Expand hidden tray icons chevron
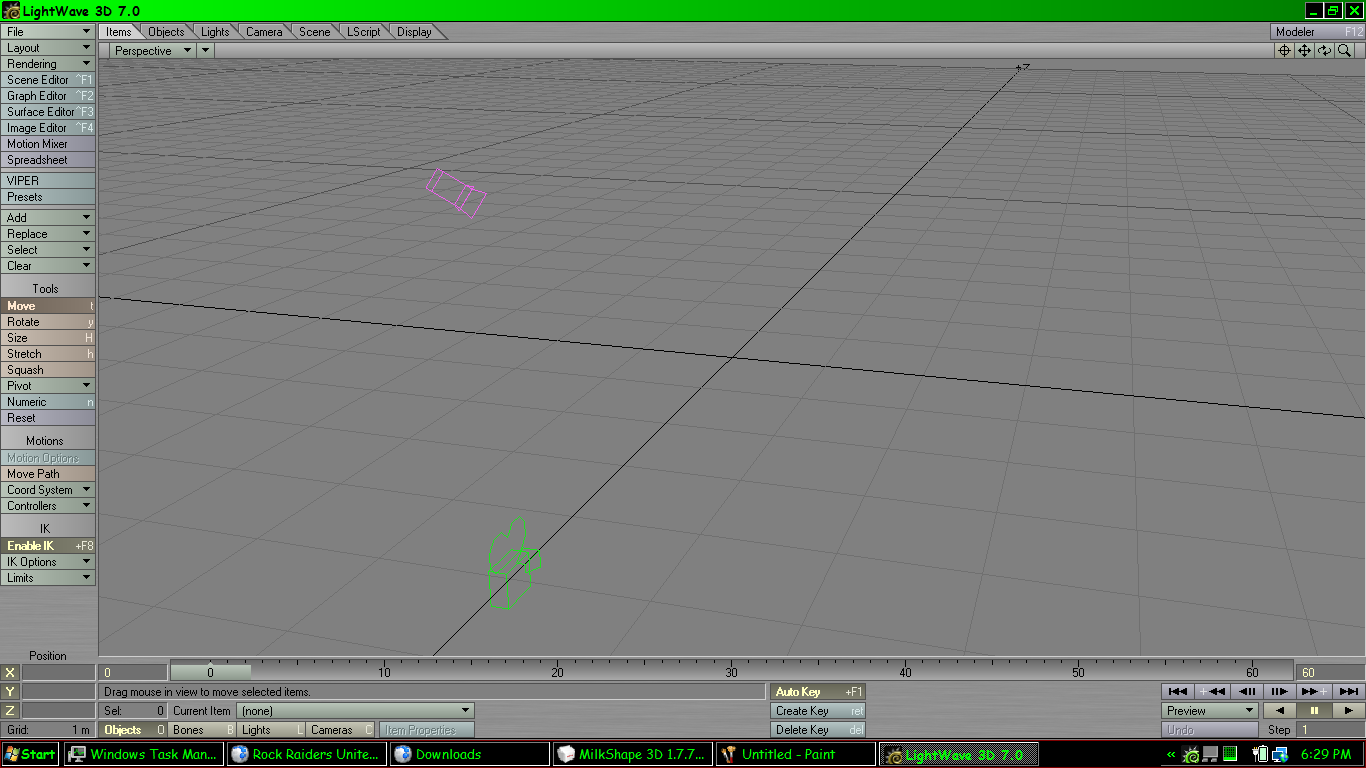The width and height of the screenshot is (1366, 768). (x=1171, y=754)
